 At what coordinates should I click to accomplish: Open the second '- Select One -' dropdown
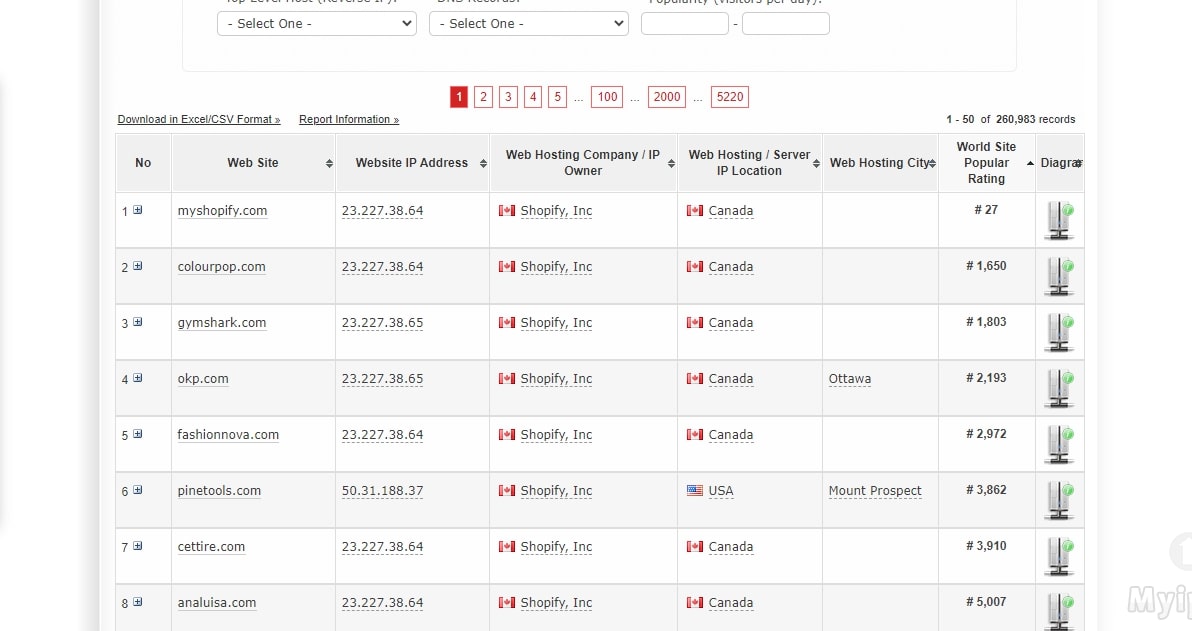528,23
